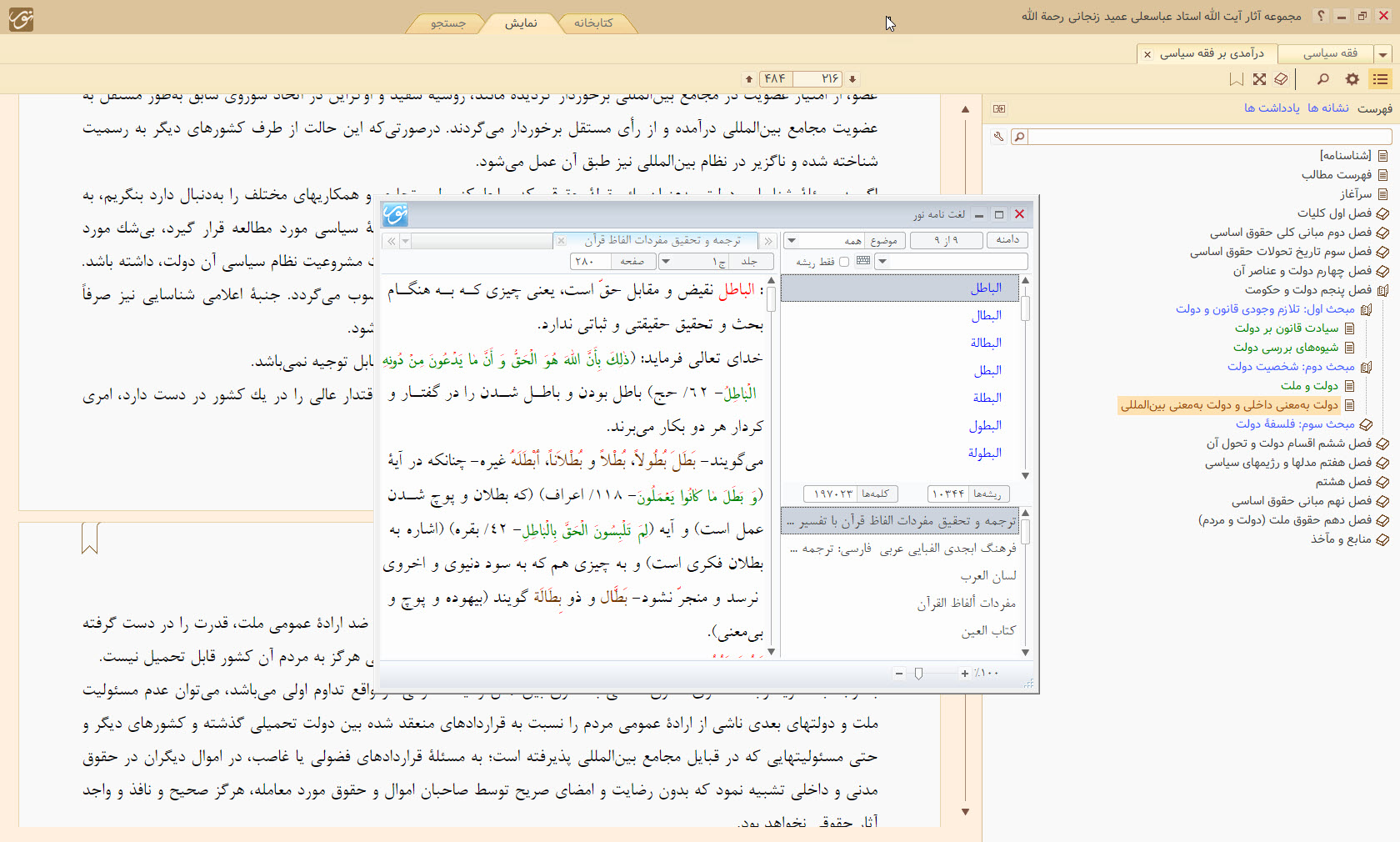Viewport: 1400px width, 842px height.
Task: Click the «دامنه» scope button
Action: (x=1007, y=240)
